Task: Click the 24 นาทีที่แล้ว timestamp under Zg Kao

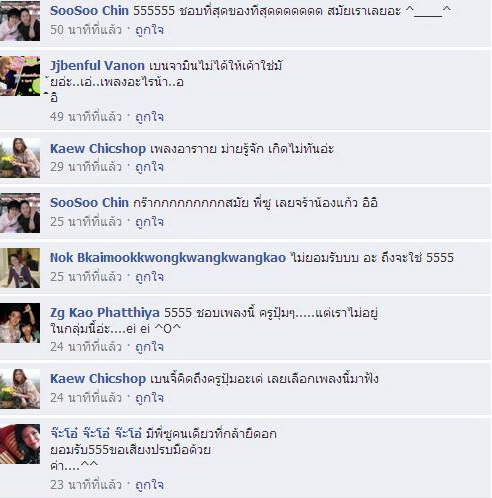Action: [86, 347]
